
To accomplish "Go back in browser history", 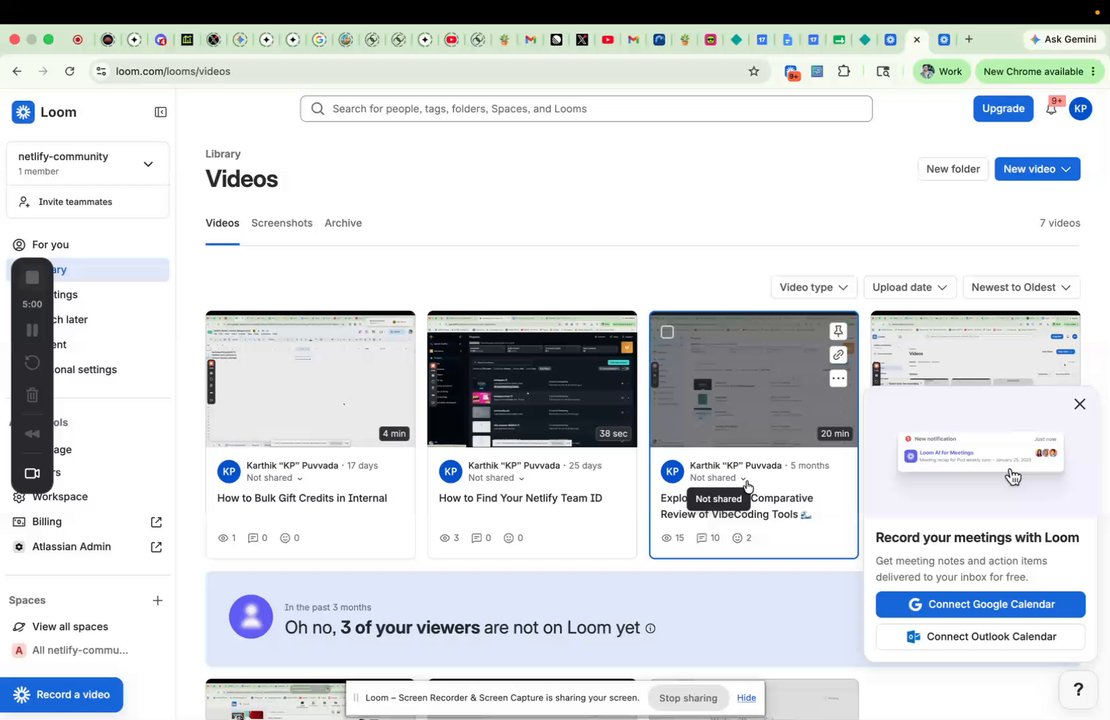I will click(17, 71).
